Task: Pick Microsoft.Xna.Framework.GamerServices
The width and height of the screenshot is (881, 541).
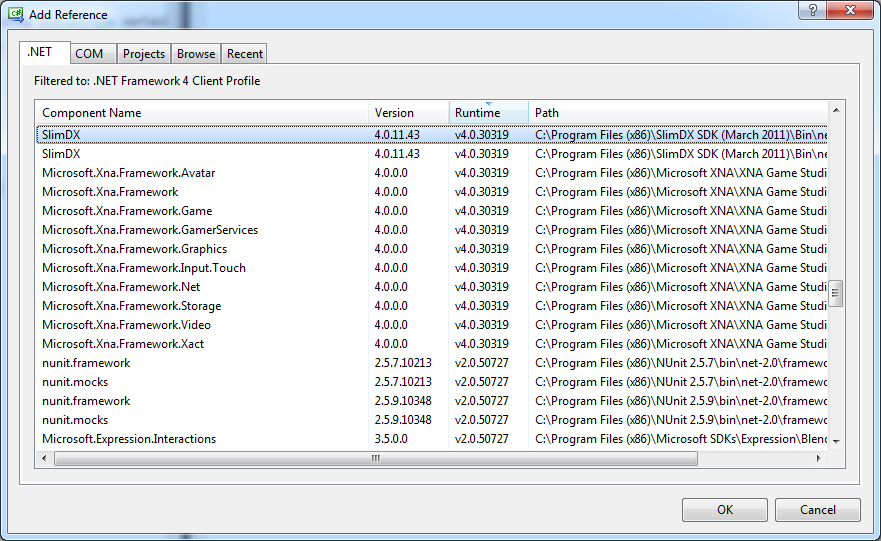Action: click(x=432, y=230)
